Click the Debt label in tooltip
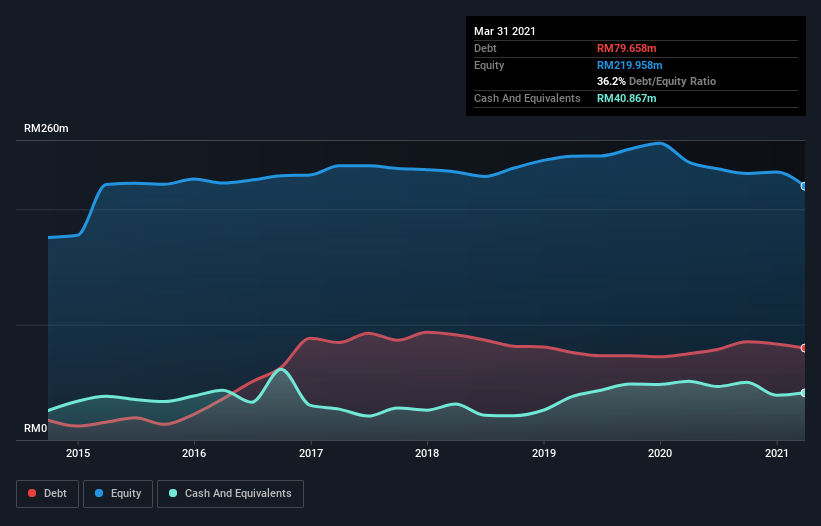 click(485, 48)
